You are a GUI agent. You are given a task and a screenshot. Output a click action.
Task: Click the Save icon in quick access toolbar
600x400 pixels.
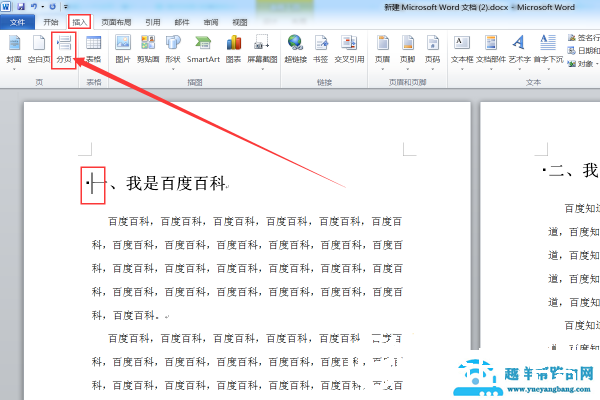21,7
